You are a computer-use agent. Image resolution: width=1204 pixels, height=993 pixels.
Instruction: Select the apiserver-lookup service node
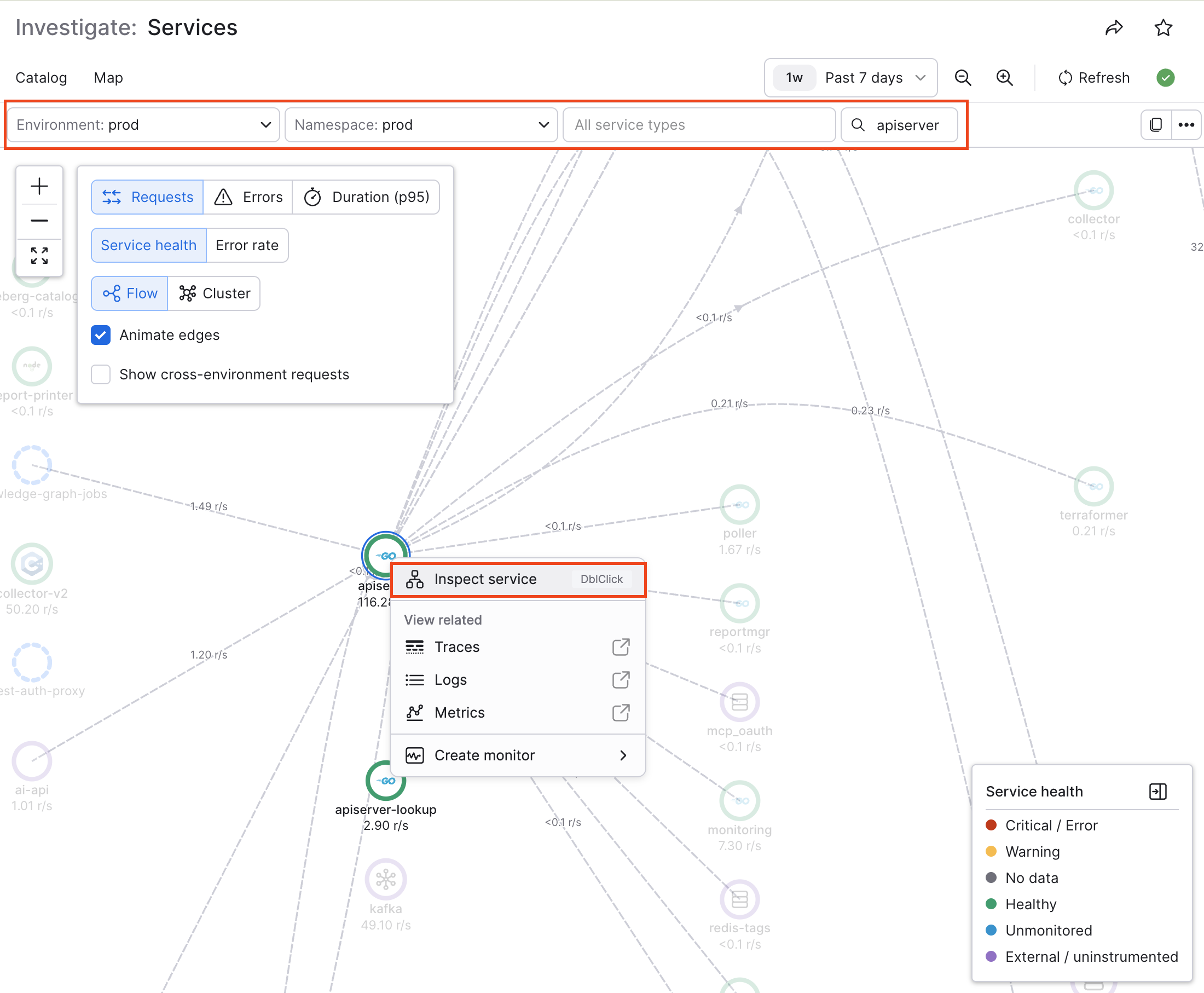pos(386,781)
